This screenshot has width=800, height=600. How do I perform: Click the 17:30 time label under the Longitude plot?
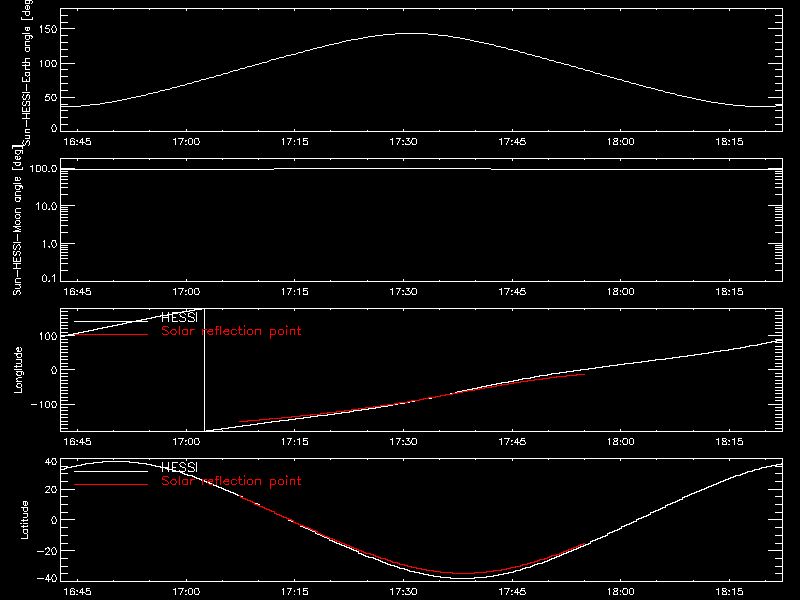coord(403,442)
